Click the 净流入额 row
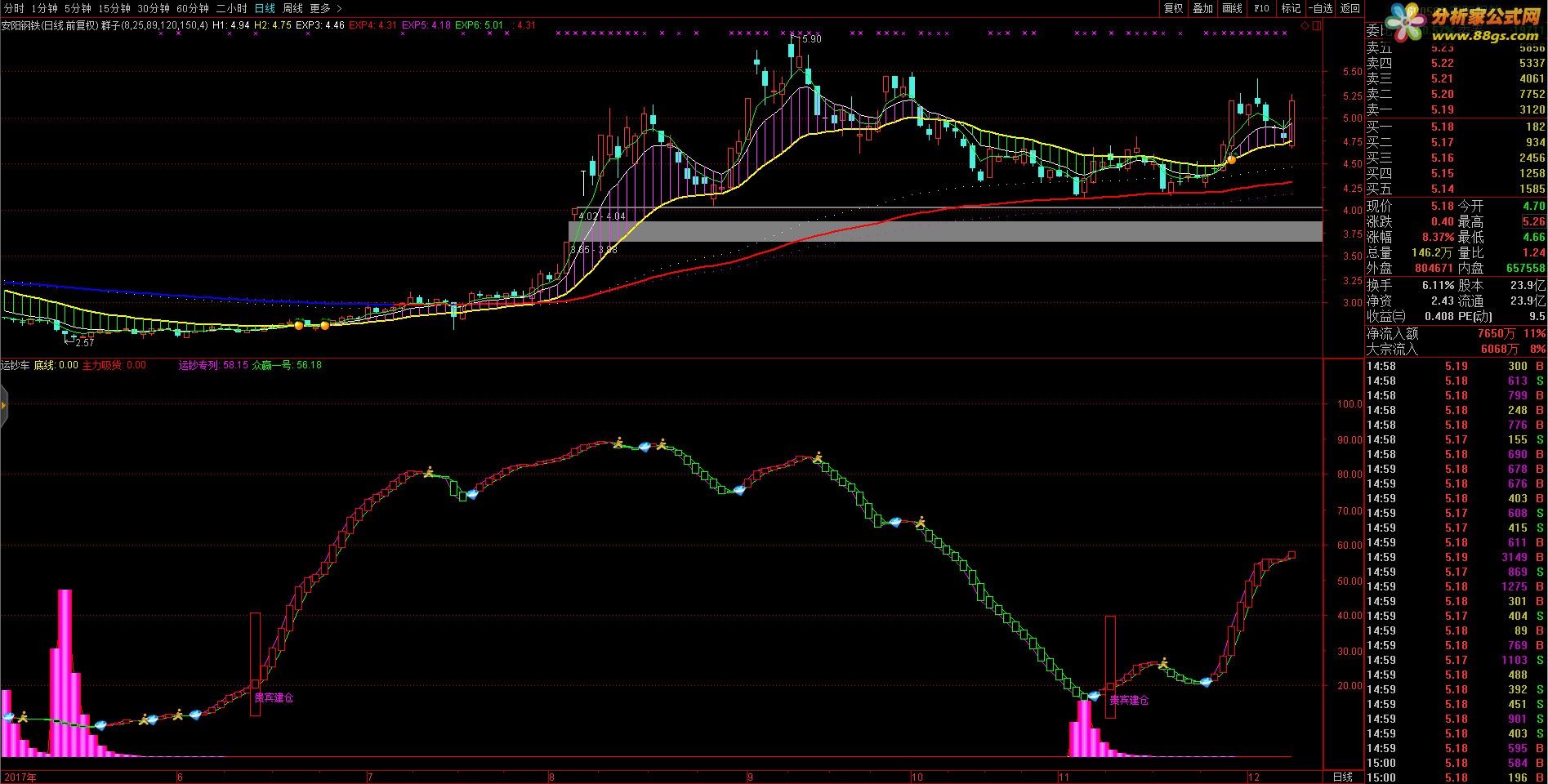1548x784 pixels. (1456, 333)
